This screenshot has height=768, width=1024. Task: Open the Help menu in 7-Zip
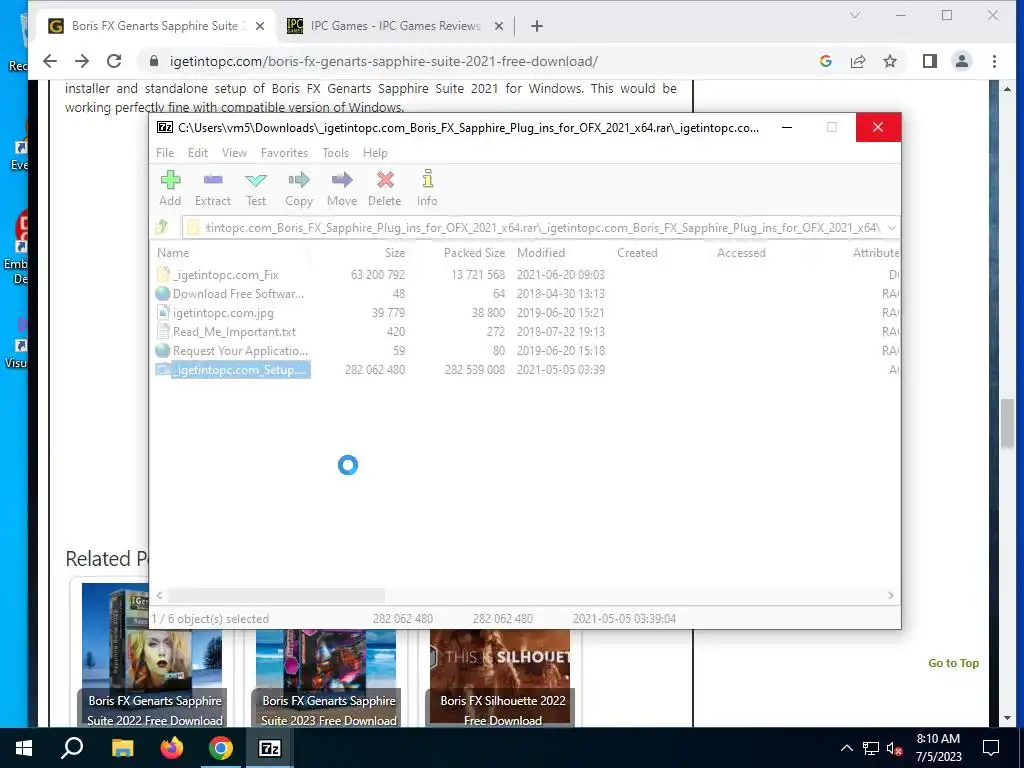[376, 153]
